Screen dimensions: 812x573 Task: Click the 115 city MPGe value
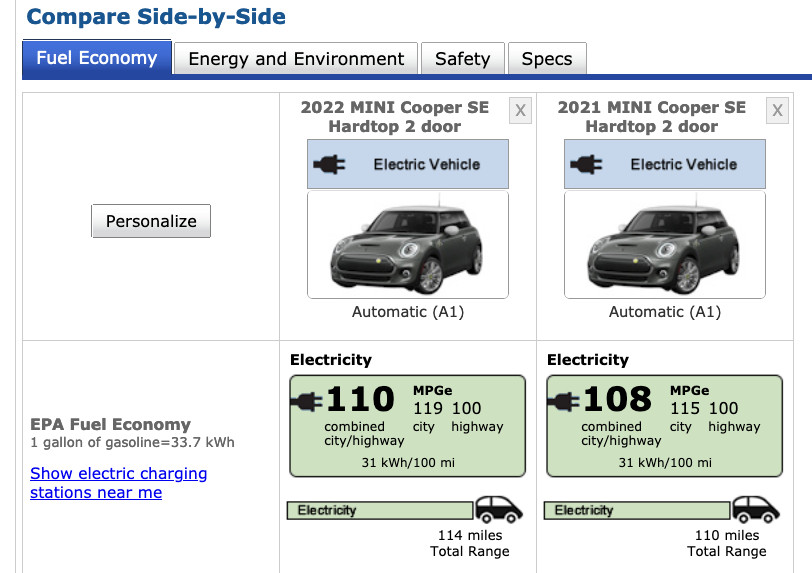click(x=685, y=408)
